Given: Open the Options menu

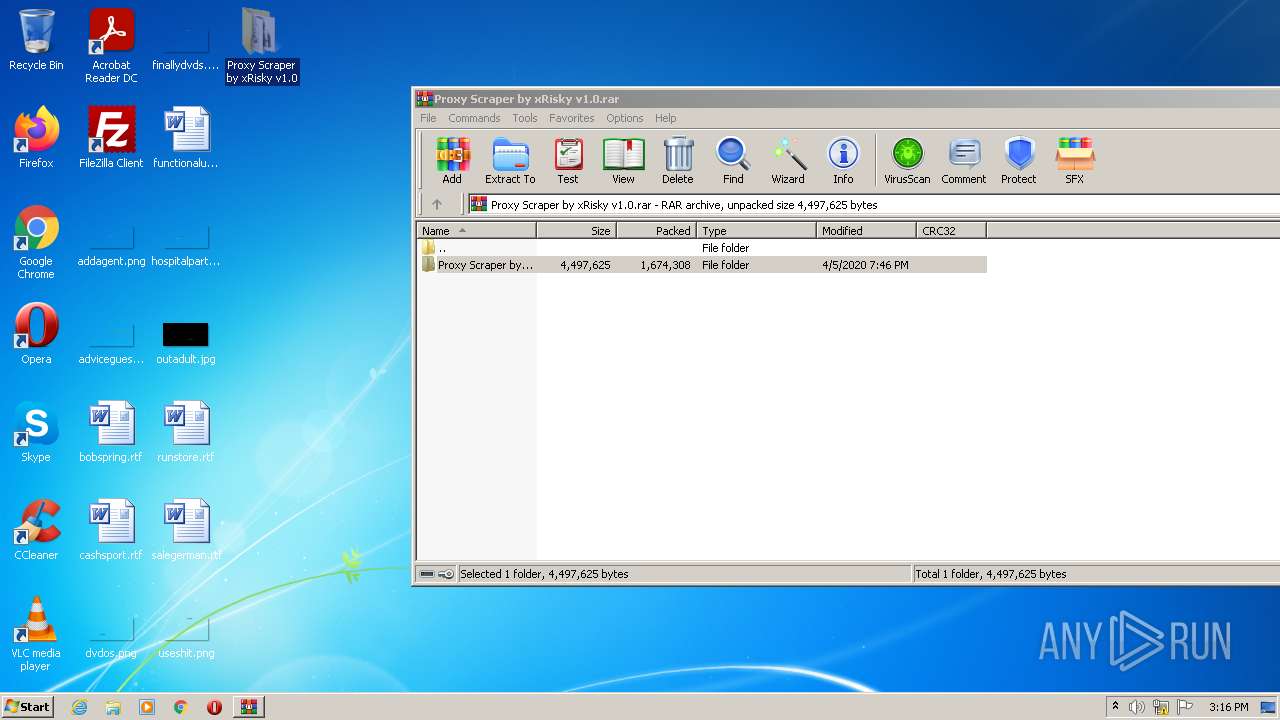Looking at the screenshot, I should tap(625, 118).
